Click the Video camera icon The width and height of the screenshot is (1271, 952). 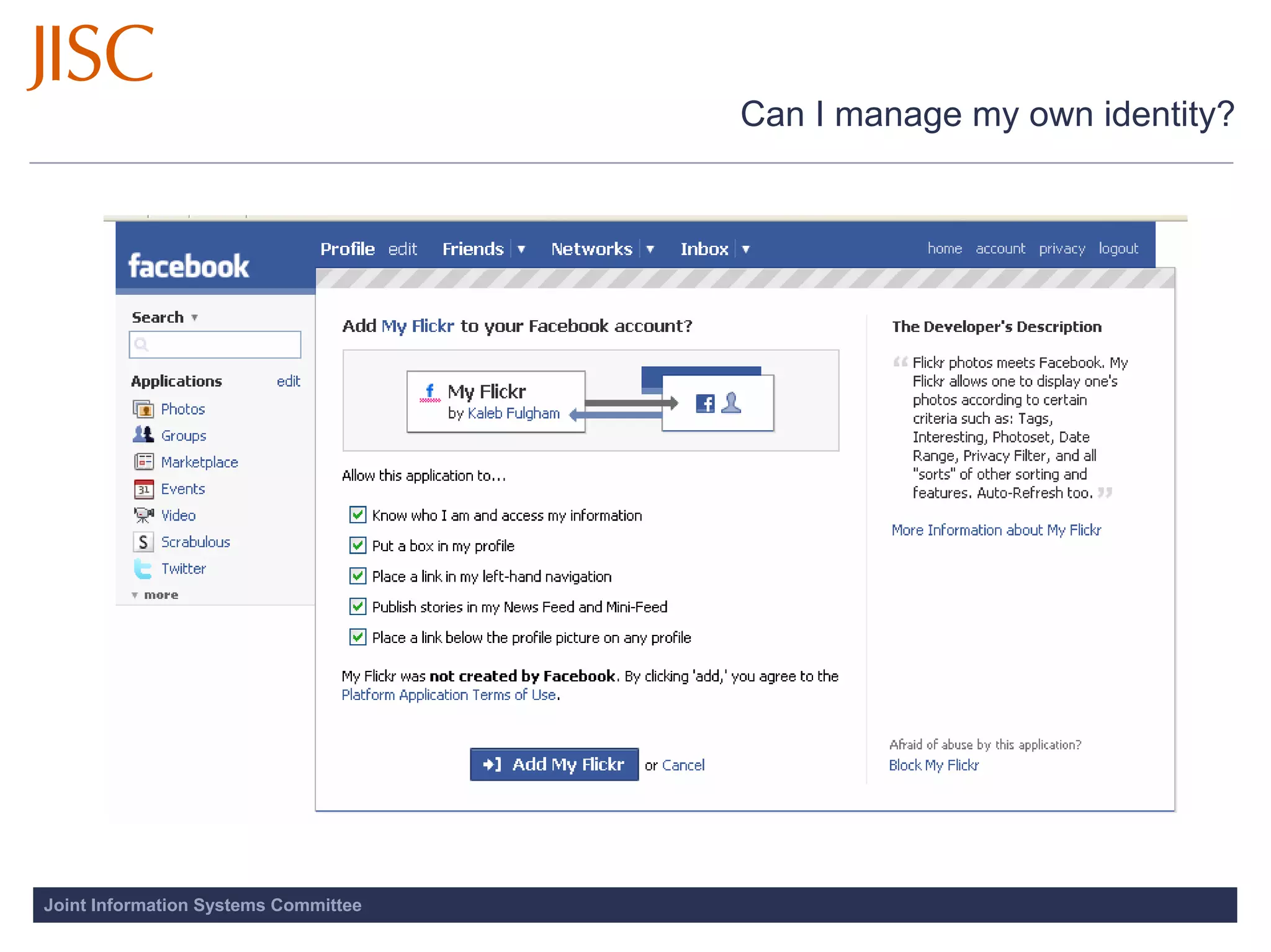(x=143, y=515)
